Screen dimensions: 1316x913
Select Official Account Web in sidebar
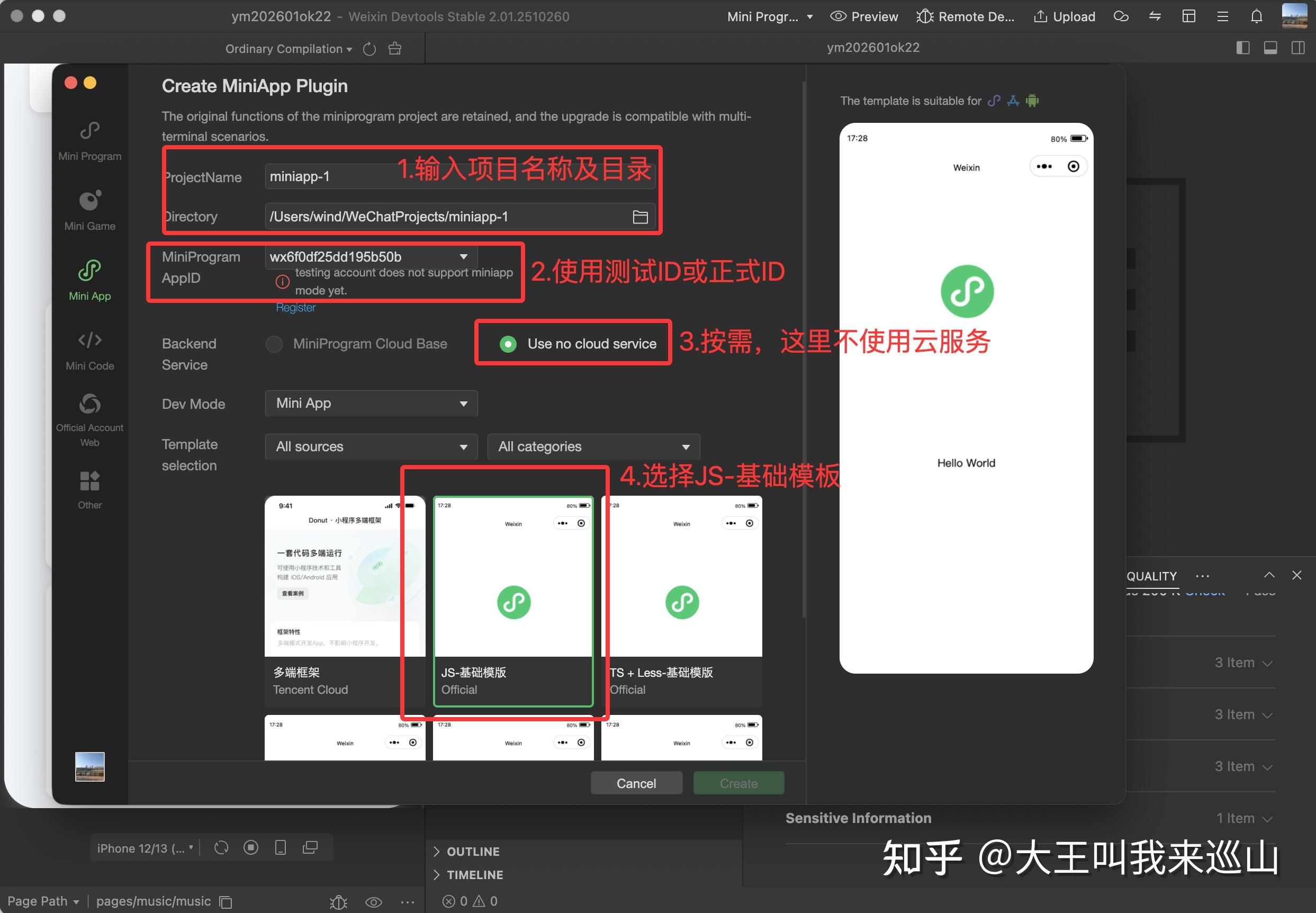coord(90,420)
